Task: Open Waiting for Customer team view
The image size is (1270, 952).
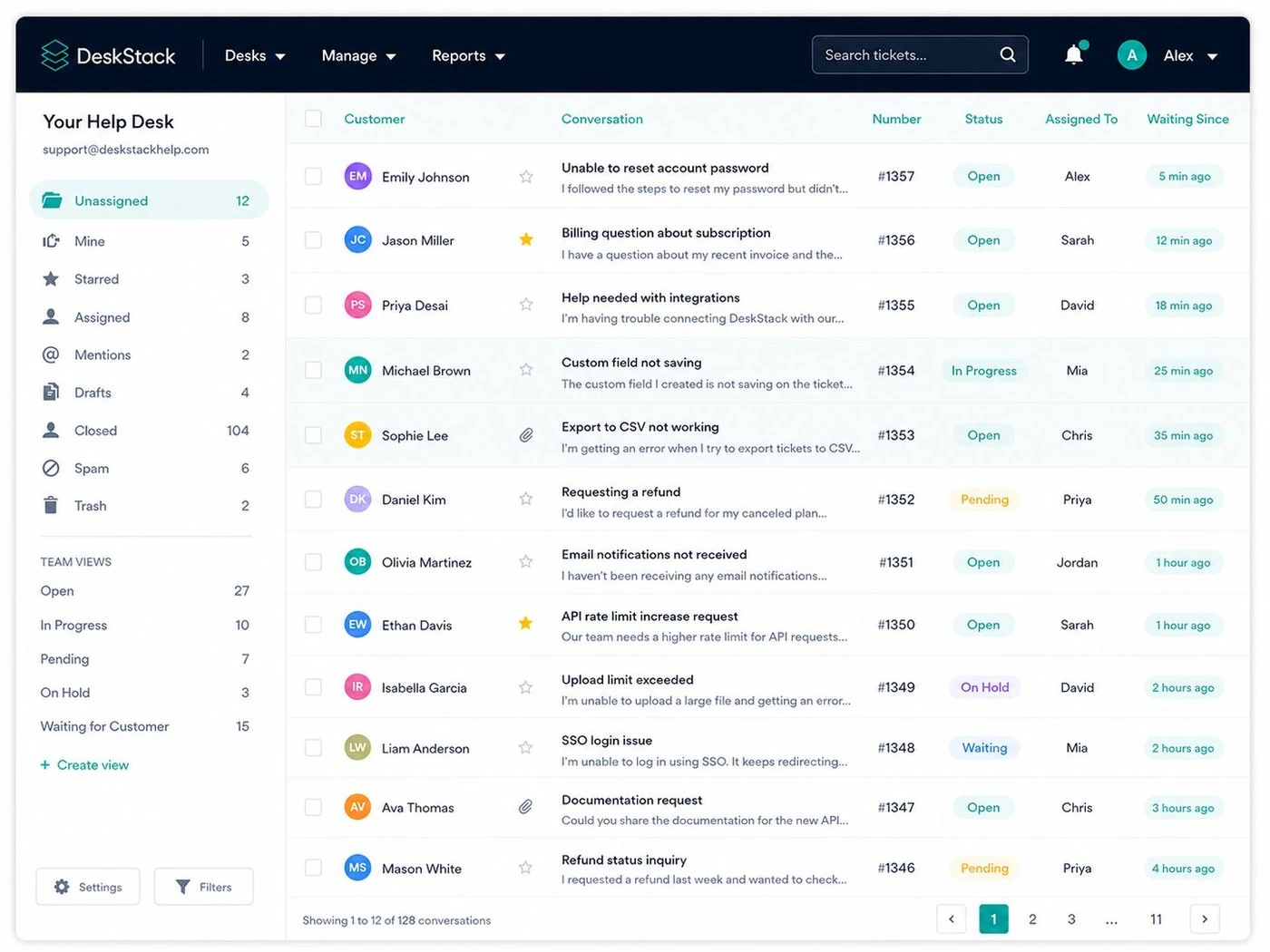Action: [145, 726]
